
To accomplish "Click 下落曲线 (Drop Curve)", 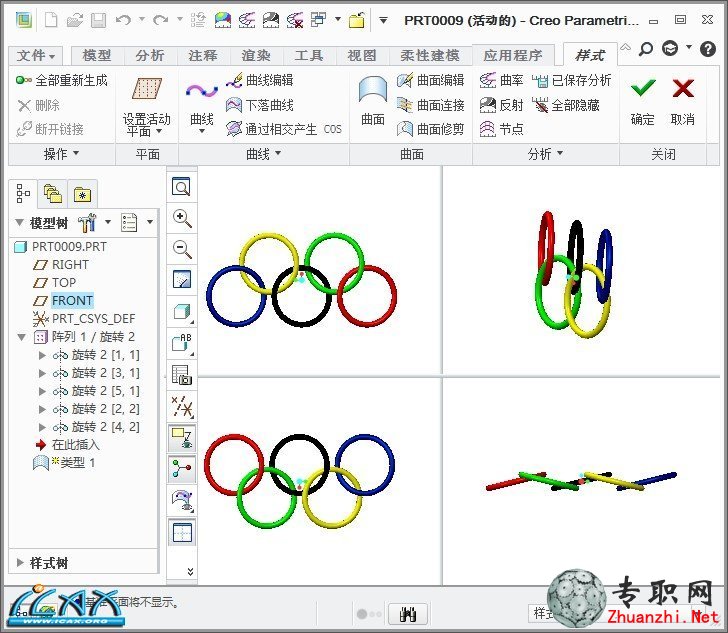I will pyautogui.click(x=260, y=105).
